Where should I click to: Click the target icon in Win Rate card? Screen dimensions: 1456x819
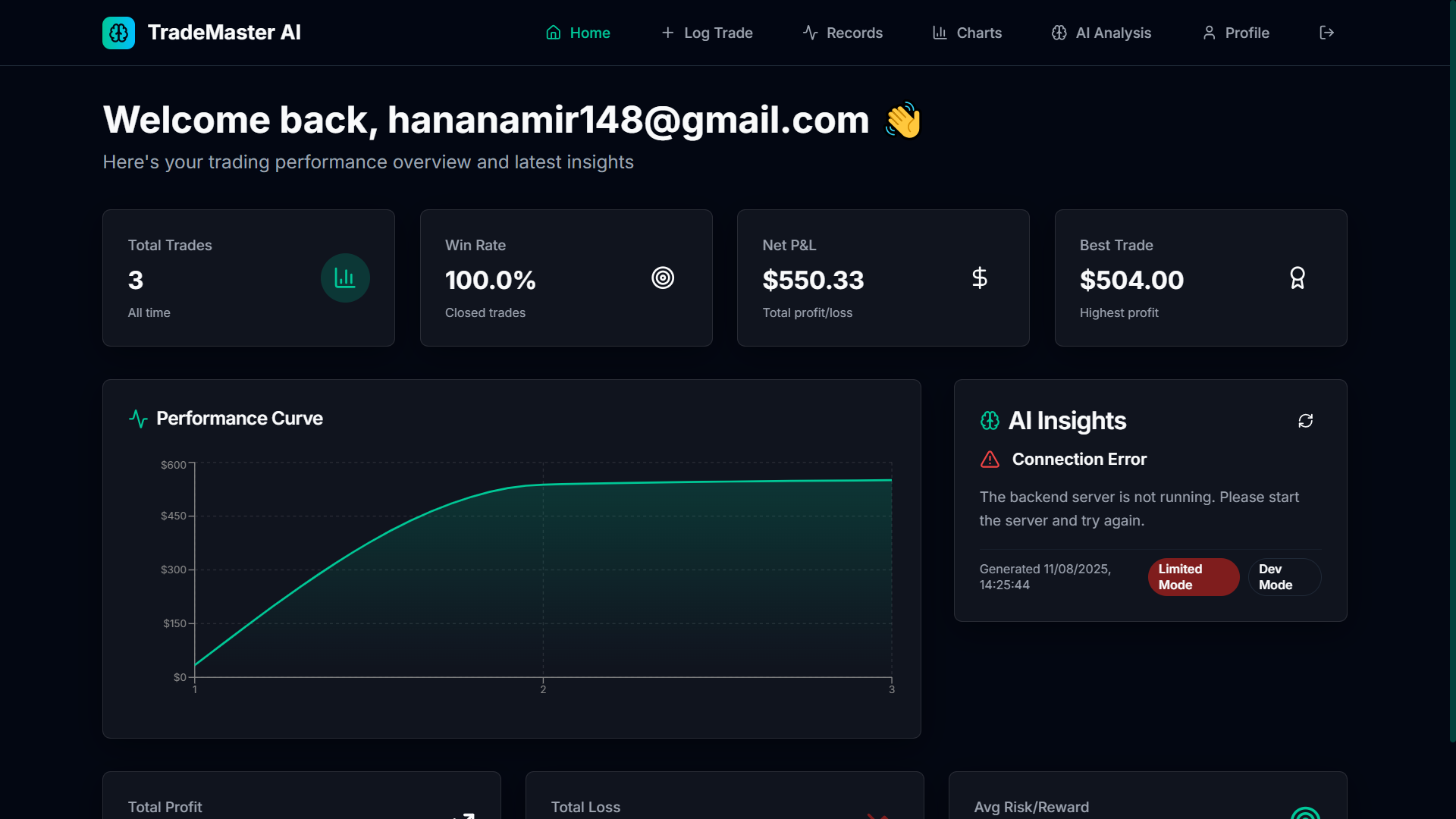[x=663, y=278]
